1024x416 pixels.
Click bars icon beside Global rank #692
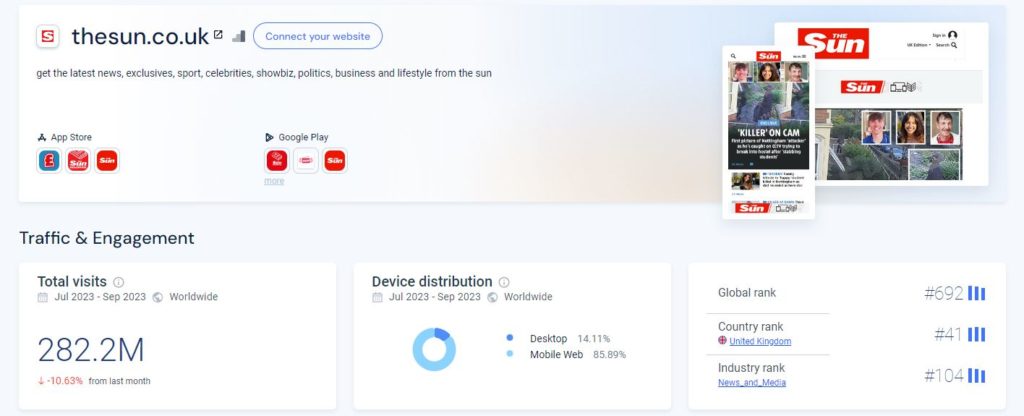click(976, 293)
